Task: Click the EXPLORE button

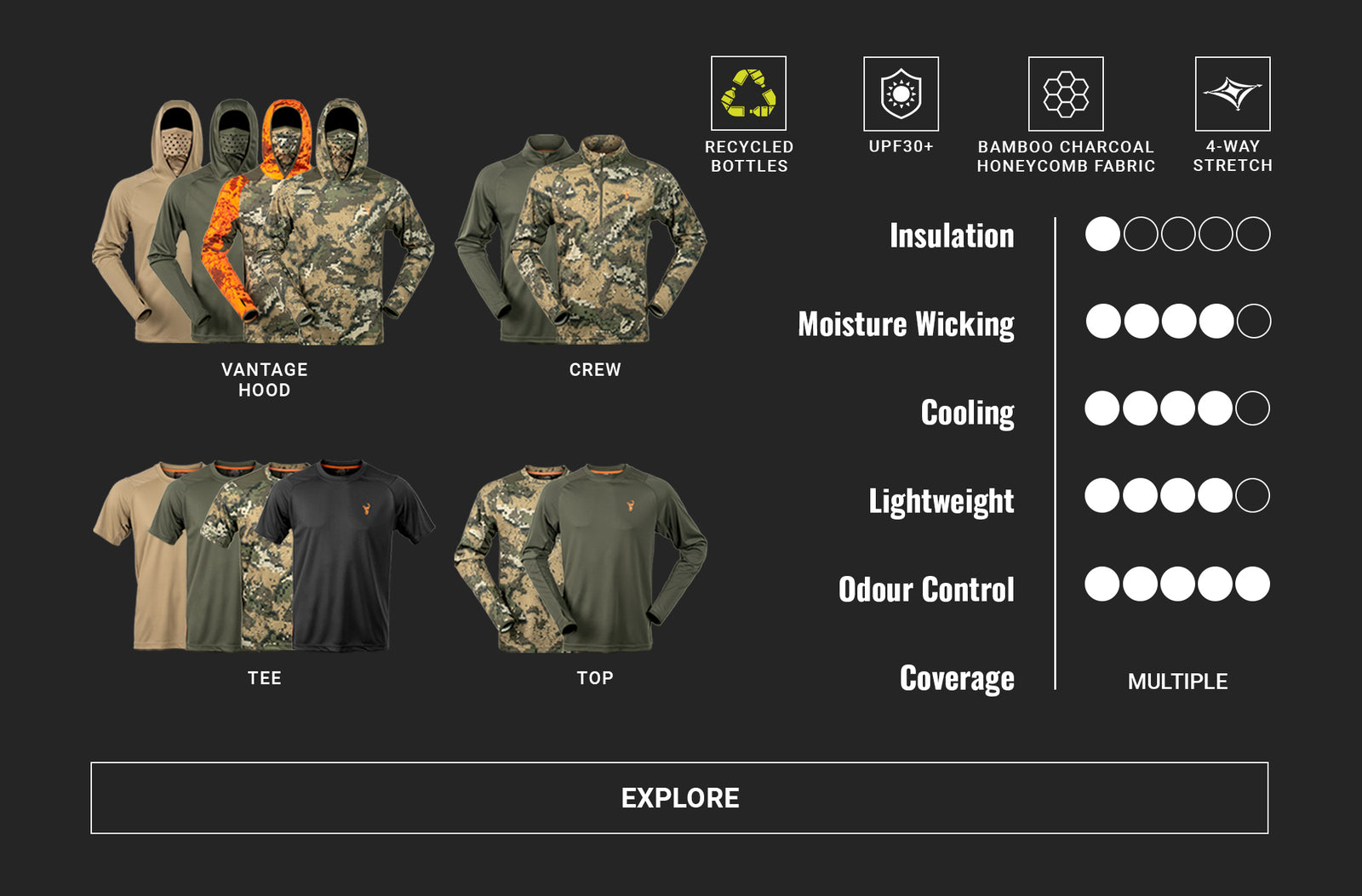Action: point(679,797)
